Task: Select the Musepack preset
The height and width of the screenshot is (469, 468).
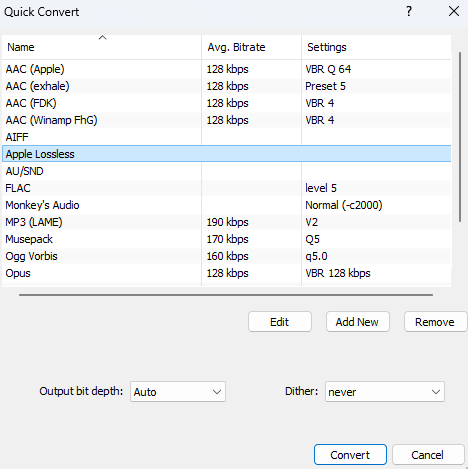Action: tap(227, 239)
